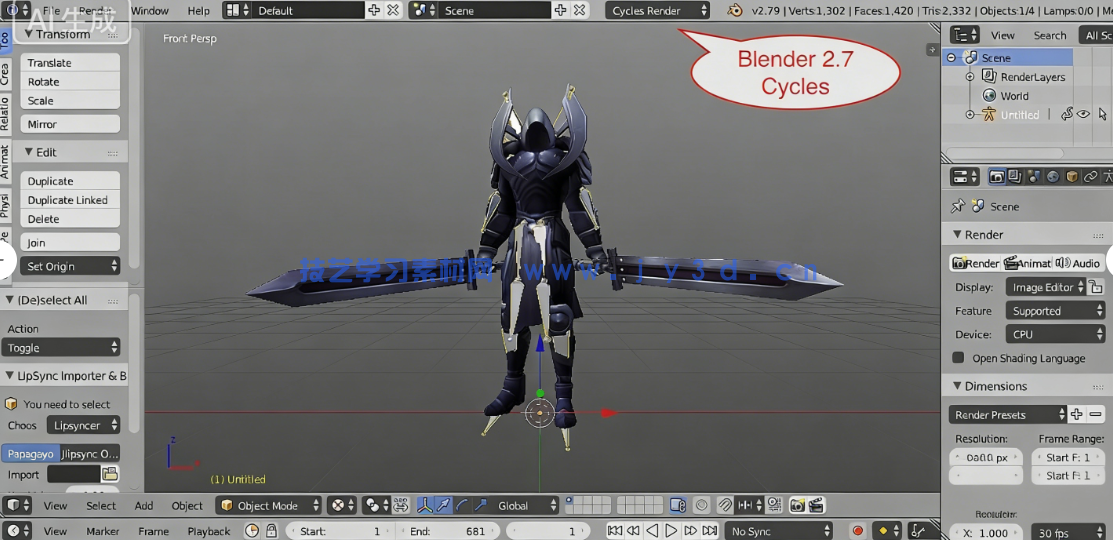Collapse the Scene tree in outliner
The height and width of the screenshot is (540, 1113).
click(952, 57)
